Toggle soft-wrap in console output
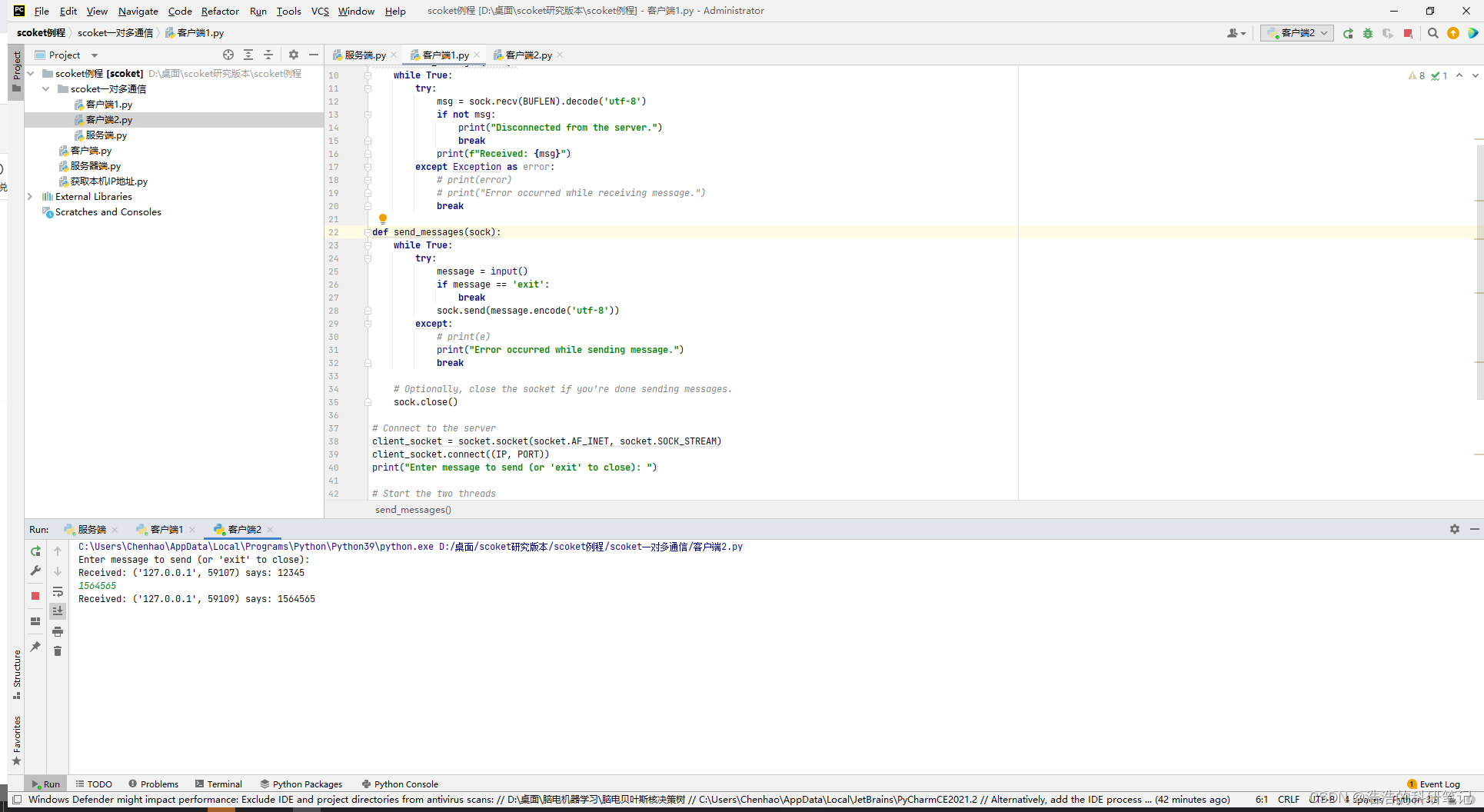Screen dimensions: 1484x812 pyautogui.click(x=58, y=591)
